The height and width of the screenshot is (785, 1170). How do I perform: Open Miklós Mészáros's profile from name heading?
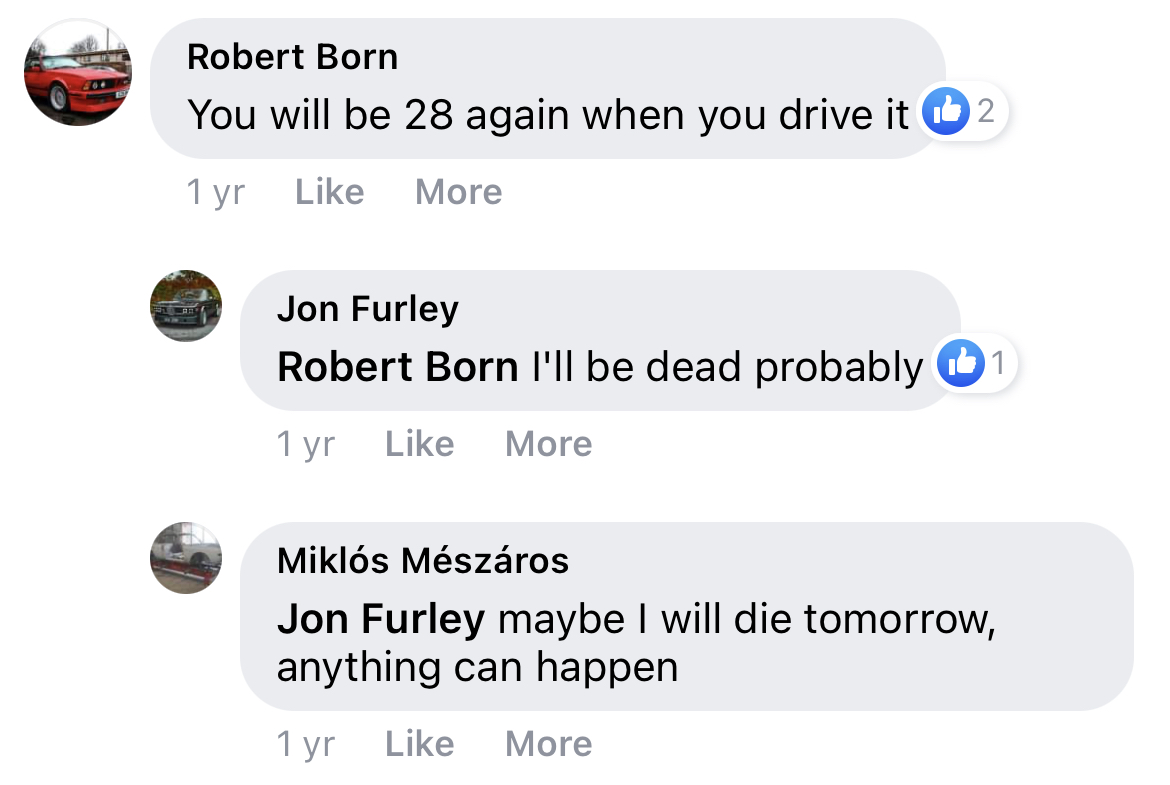(x=422, y=561)
